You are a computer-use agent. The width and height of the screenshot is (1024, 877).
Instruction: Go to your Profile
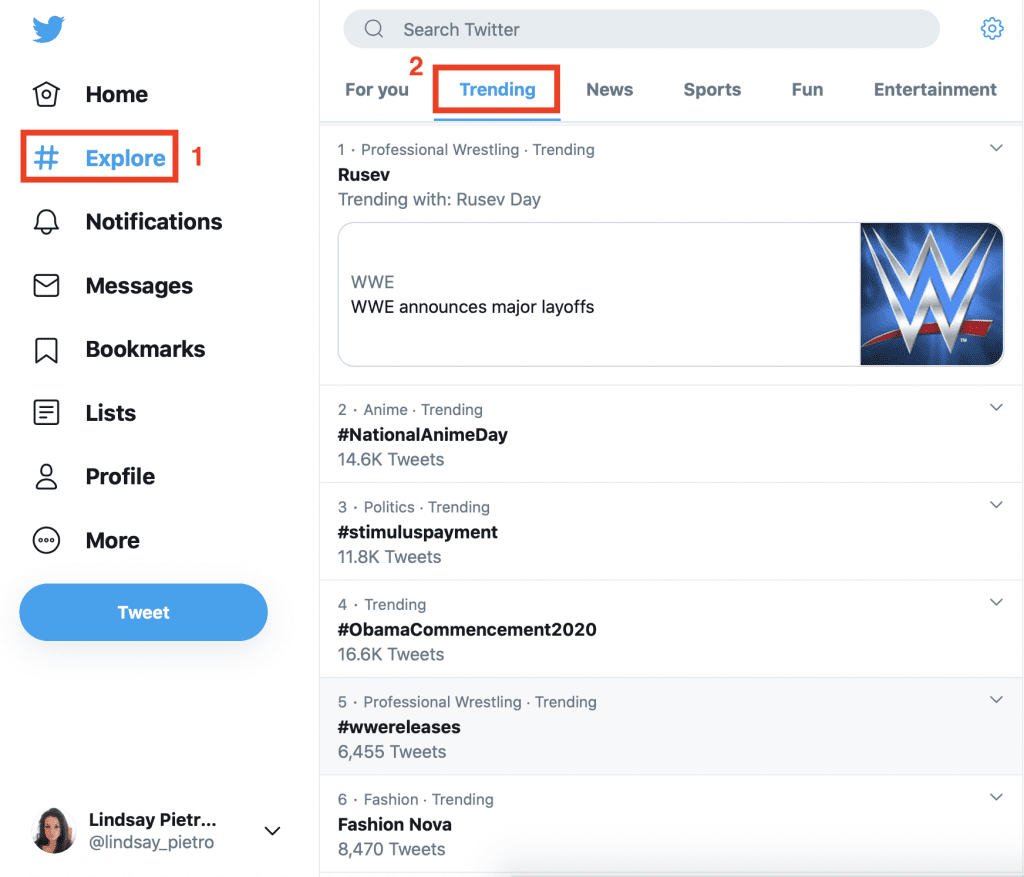pyautogui.click(x=120, y=476)
